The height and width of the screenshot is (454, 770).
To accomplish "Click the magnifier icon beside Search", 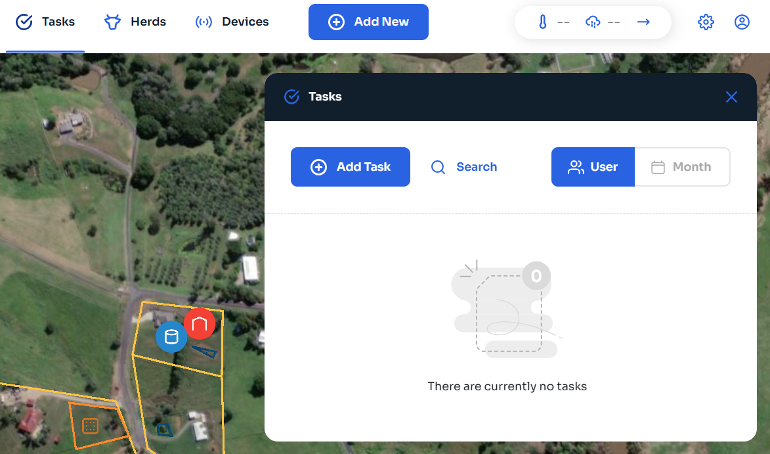I will click(438, 167).
